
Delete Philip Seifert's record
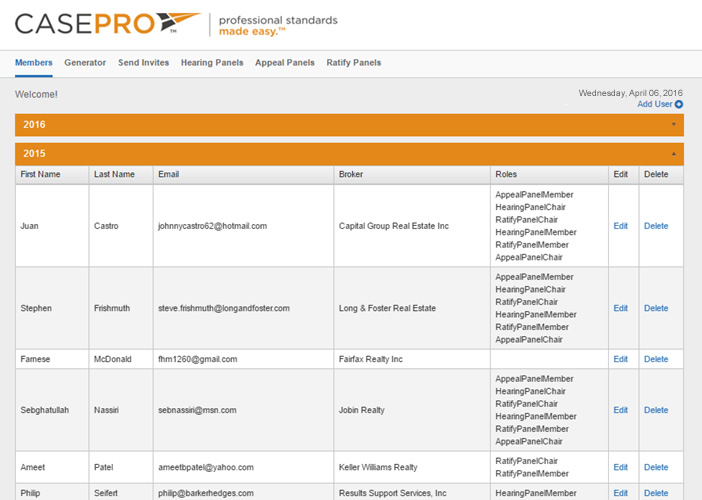[656, 493]
